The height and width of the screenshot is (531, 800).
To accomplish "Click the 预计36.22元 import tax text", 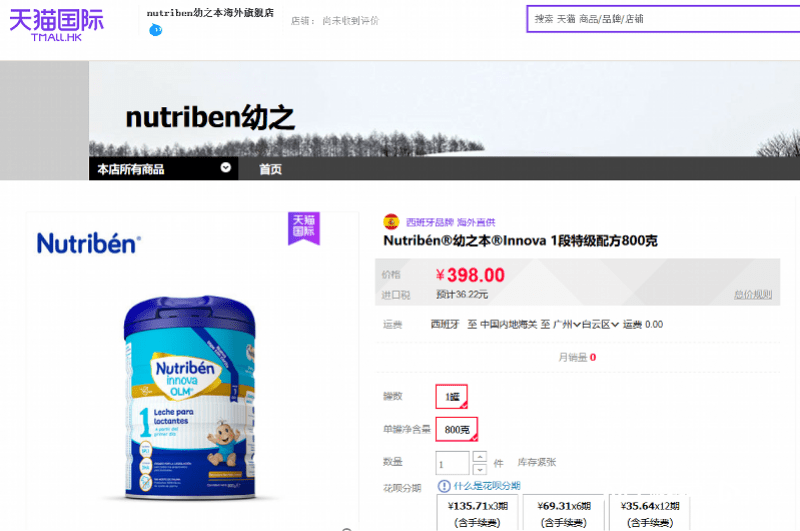I will [x=462, y=294].
